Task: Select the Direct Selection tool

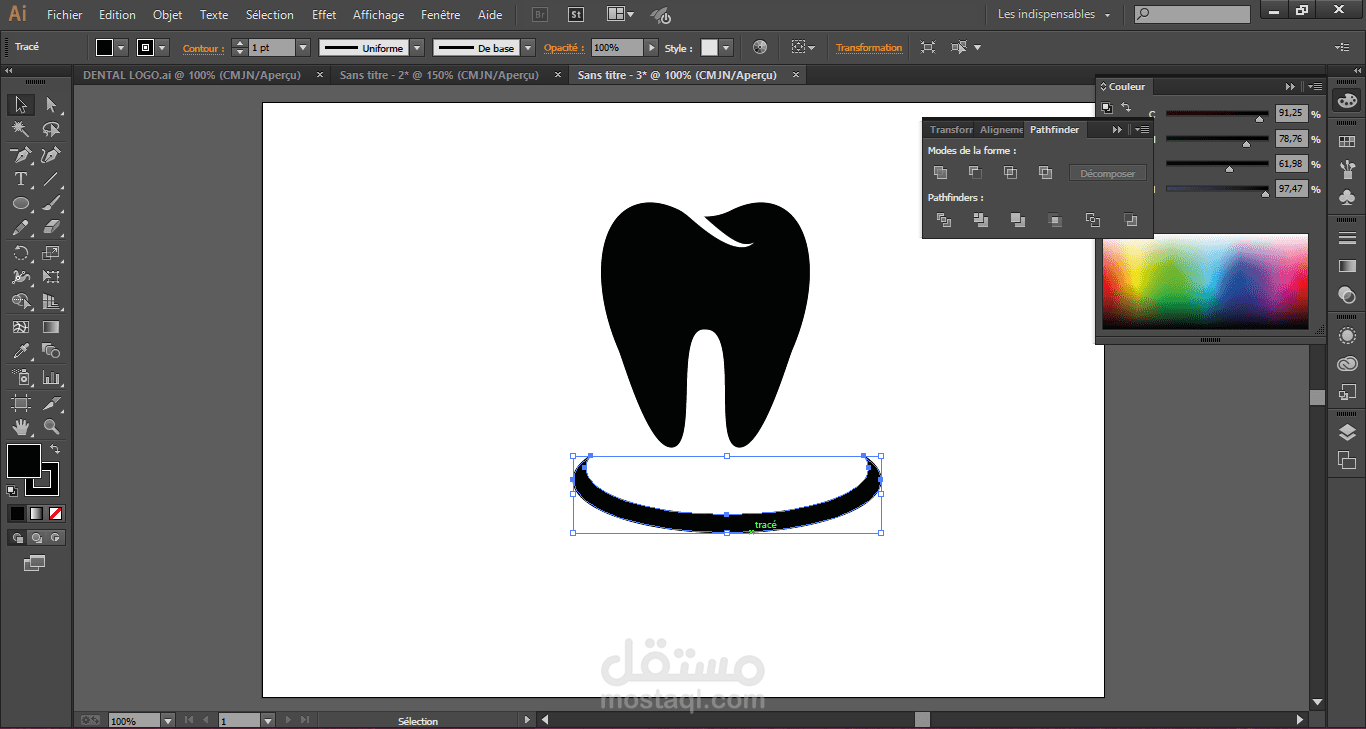Action: click(51, 105)
